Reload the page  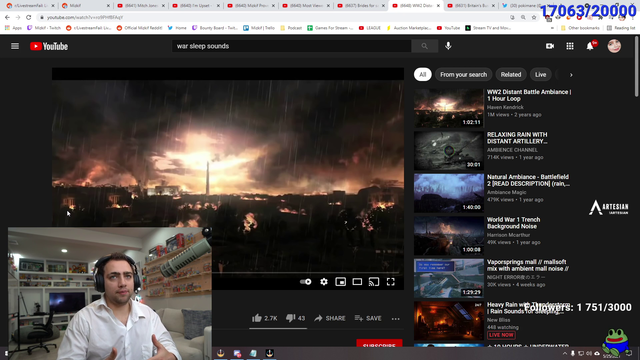click(29, 17)
